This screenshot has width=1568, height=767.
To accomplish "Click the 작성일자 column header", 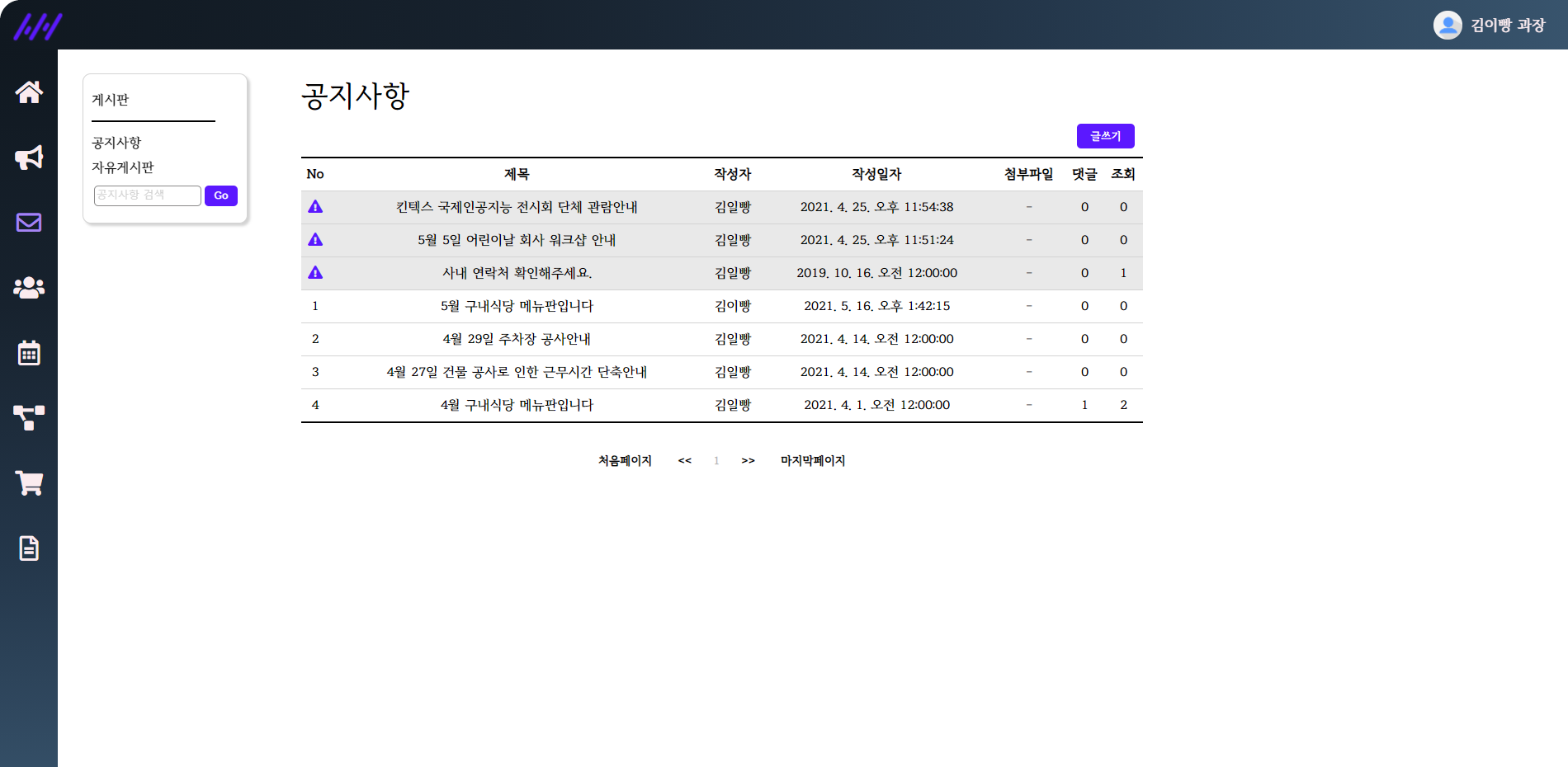I will click(876, 174).
